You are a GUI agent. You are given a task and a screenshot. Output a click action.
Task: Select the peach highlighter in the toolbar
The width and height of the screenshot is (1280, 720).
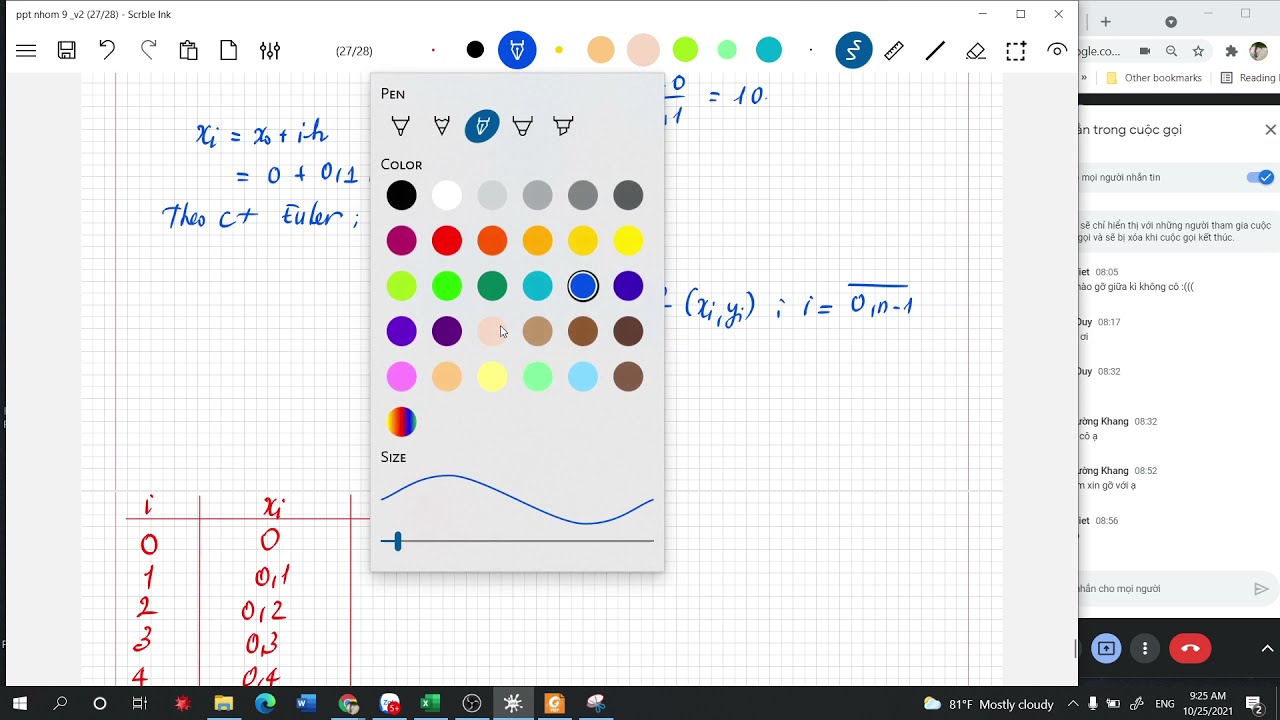click(643, 50)
